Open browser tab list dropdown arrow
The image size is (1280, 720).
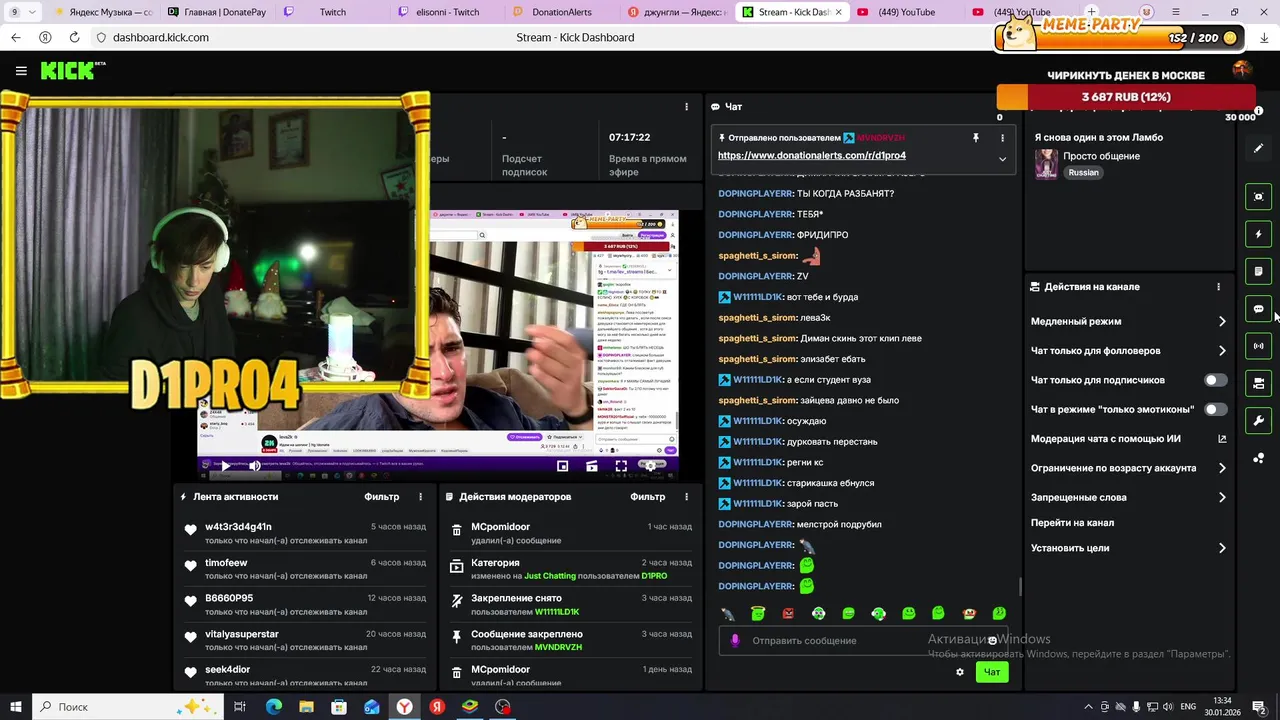click(x=34, y=12)
